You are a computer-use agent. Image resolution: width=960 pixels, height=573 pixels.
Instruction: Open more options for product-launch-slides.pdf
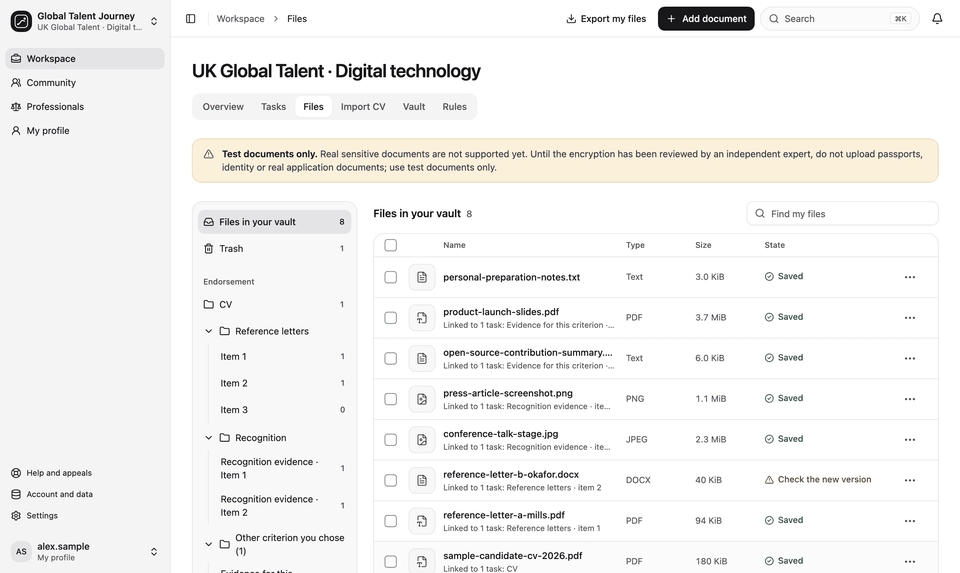(x=910, y=318)
